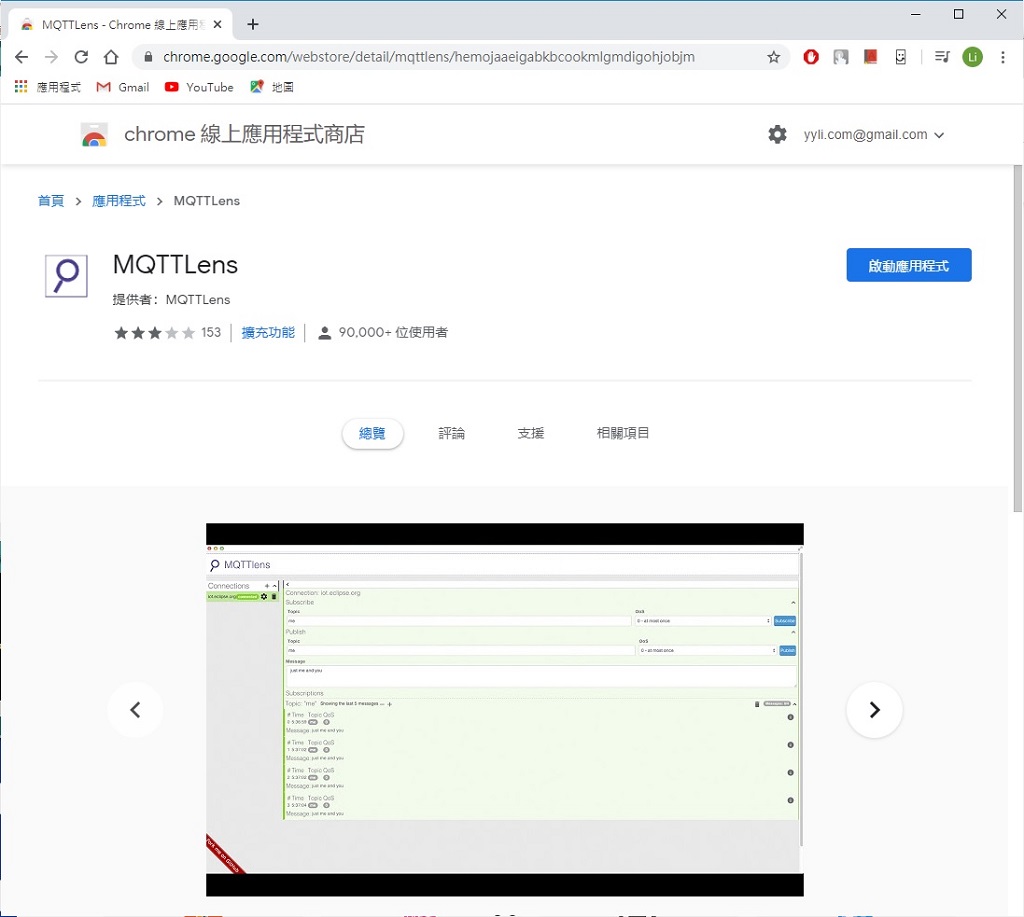Open the apps grid bookmark icon

21,86
